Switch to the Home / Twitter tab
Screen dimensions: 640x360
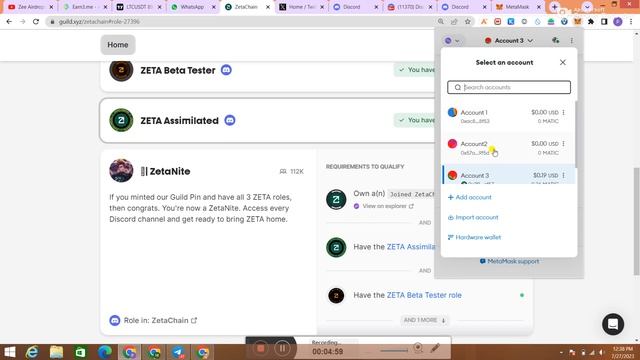301,7
